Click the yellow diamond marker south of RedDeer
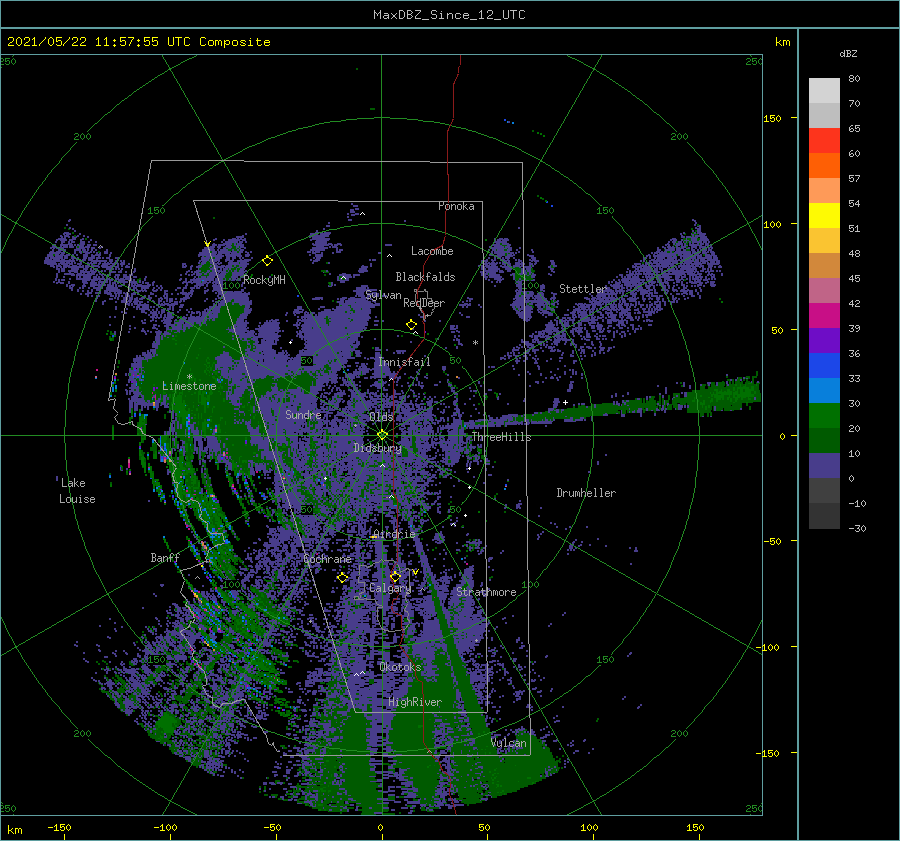This screenshot has width=900, height=841. pyautogui.click(x=412, y=325)
